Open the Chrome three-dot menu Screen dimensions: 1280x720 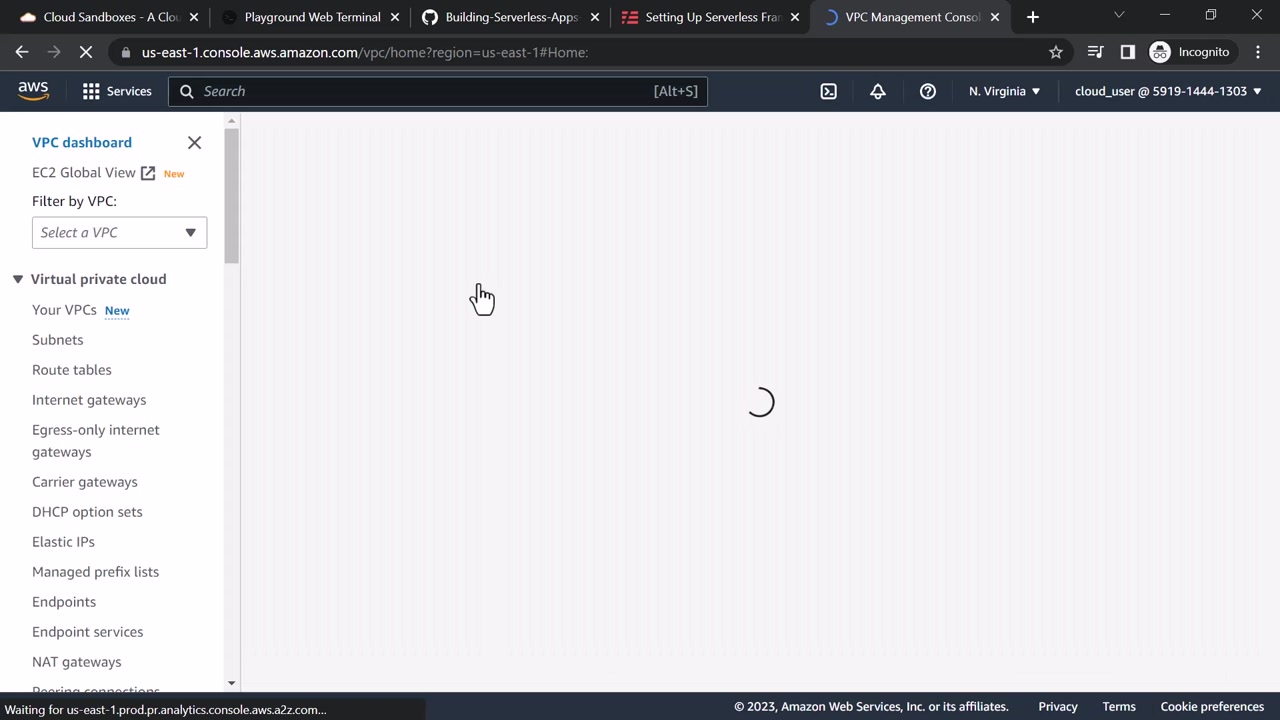tap(1258, 52)
